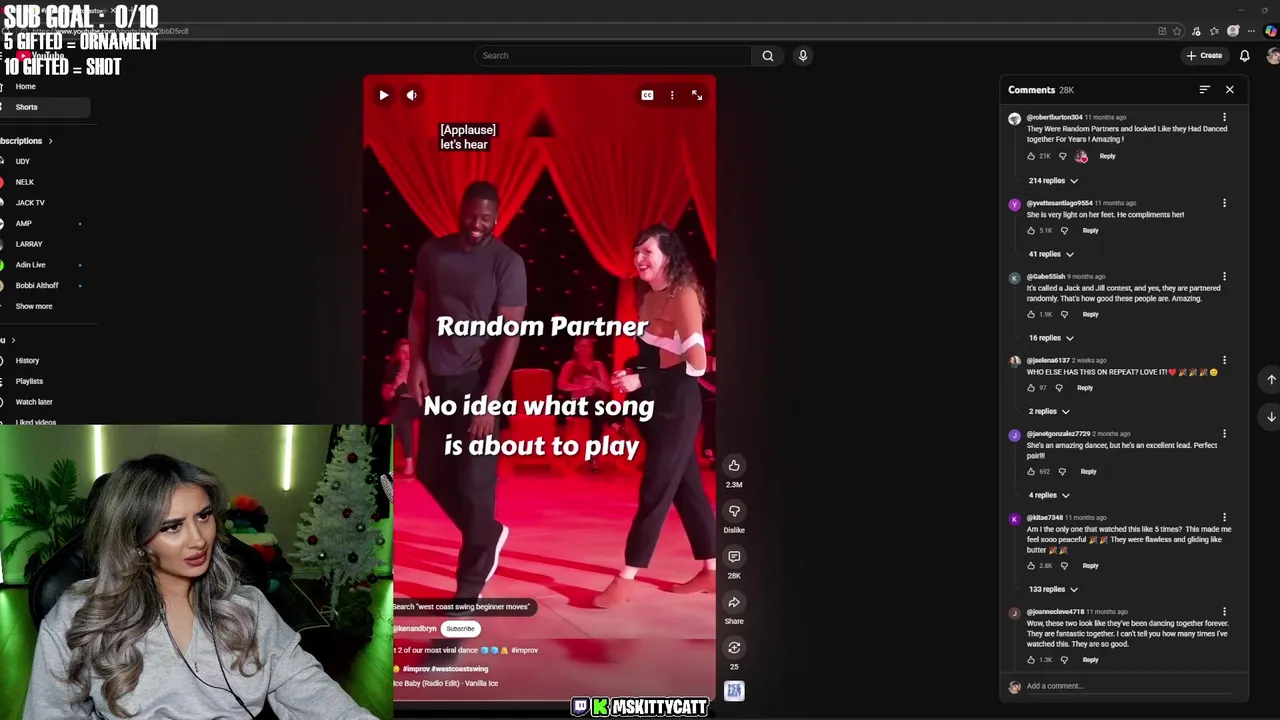Like yvettesantiago9554's comment with 5.1K likes
This screenshot has height=720, width=1280.
(1031, 231)
